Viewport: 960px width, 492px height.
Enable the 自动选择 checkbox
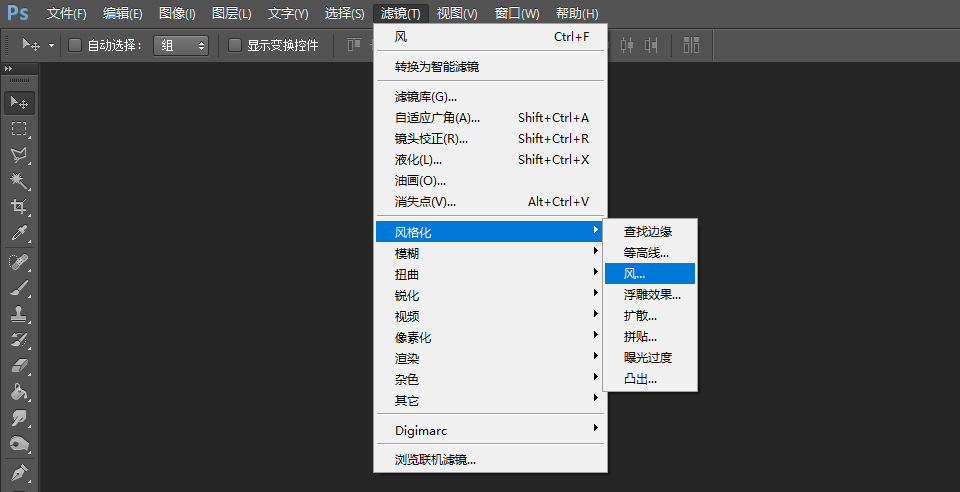(75, 45)
